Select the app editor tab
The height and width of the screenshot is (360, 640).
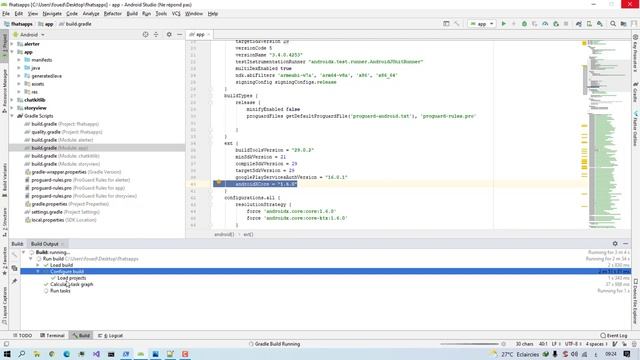(x=199, y=35)
